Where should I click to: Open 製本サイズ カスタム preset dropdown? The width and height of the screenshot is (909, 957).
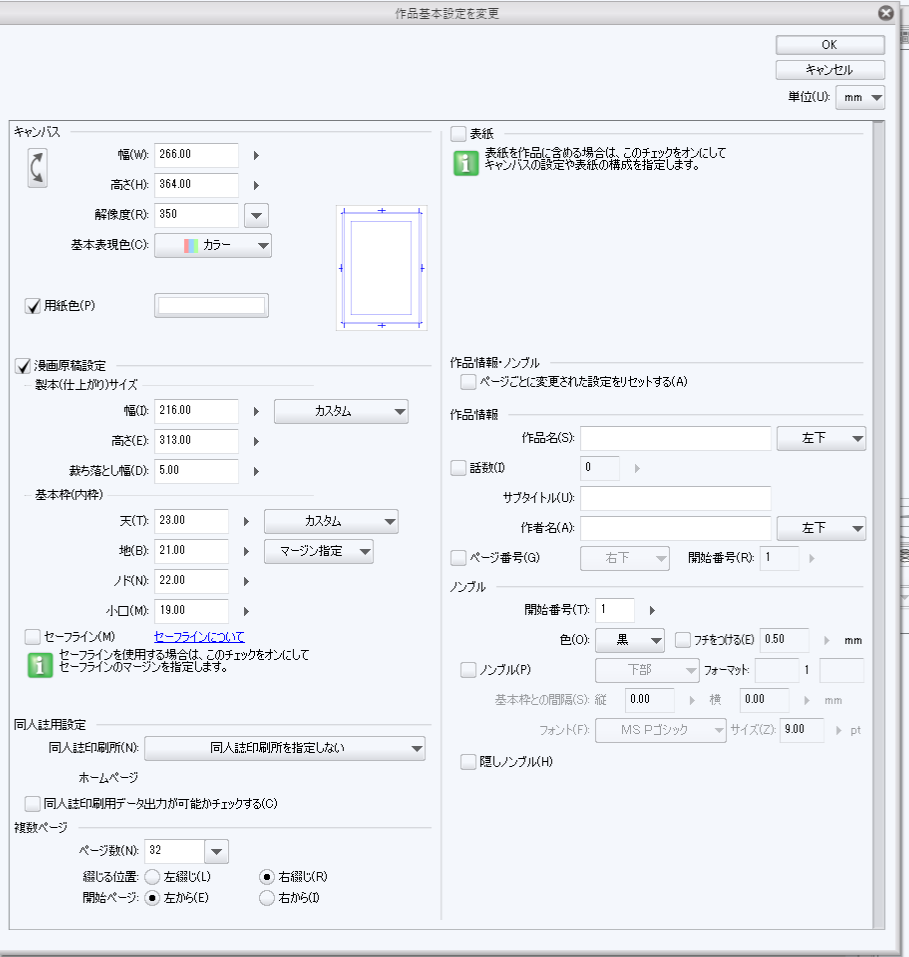click(x=341, y=412)
